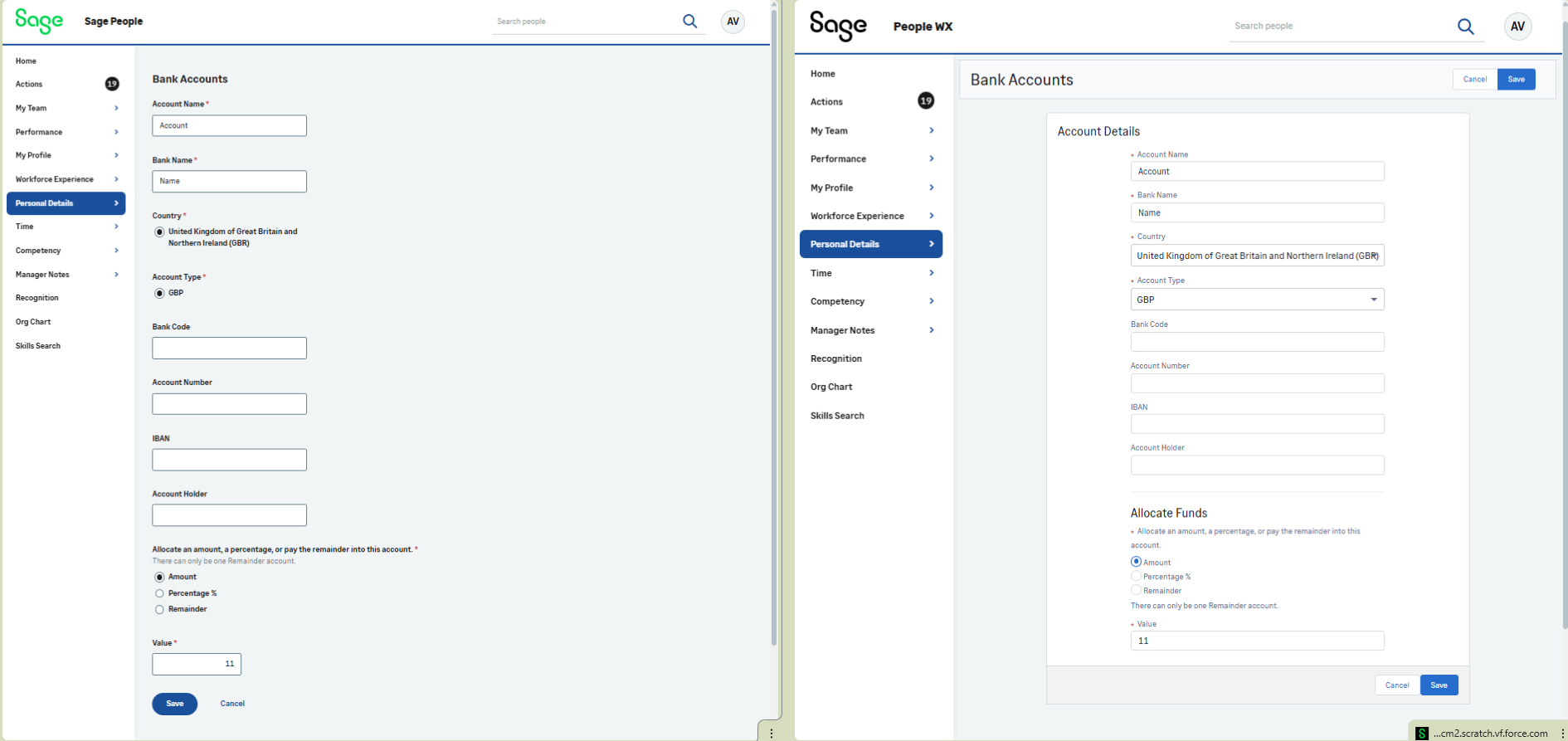This screenshot has height=741, width=1568.
Task: Click the 19 Actions badge in Sage People
Action: [x=112, y=84]
